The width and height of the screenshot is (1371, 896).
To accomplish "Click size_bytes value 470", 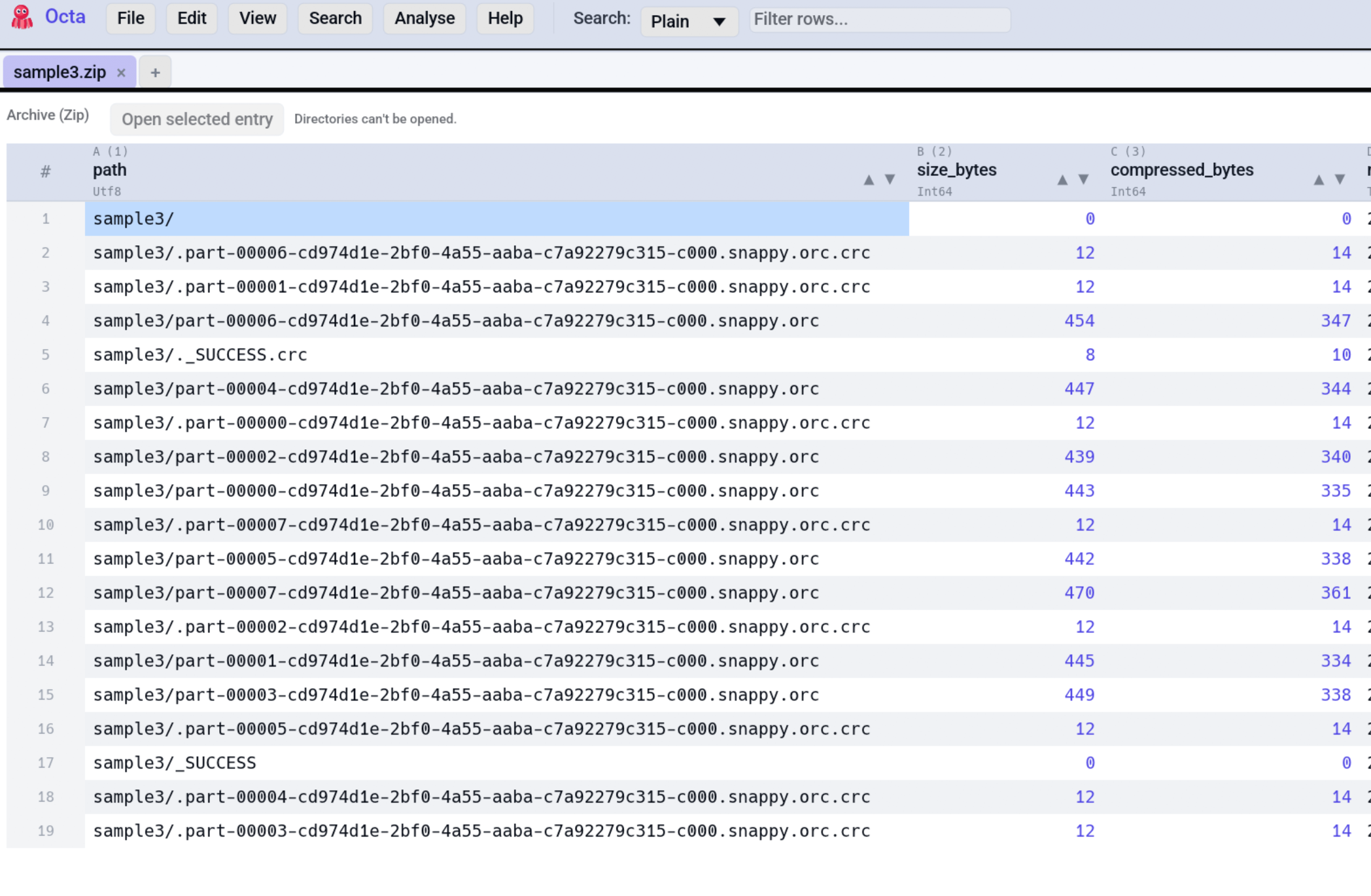I will (1079, 593).
